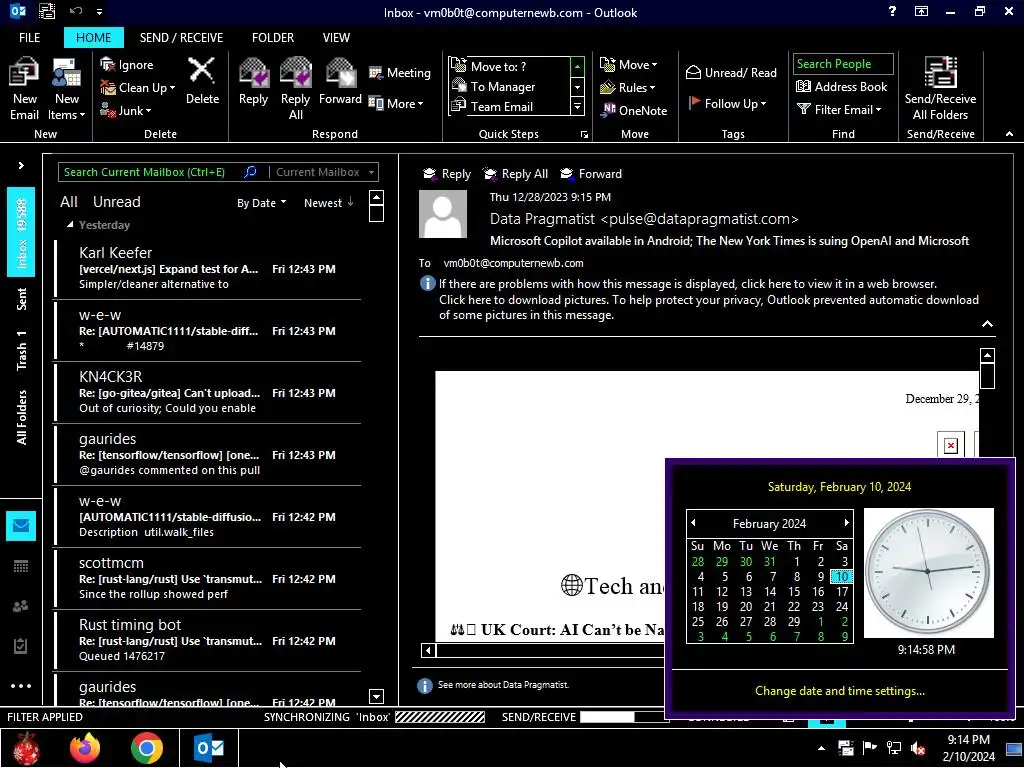The image size is (1024, 768).
Task: Open the By Date arrangement dropdown
Action: pyautogui.click(x=261, y=203)
